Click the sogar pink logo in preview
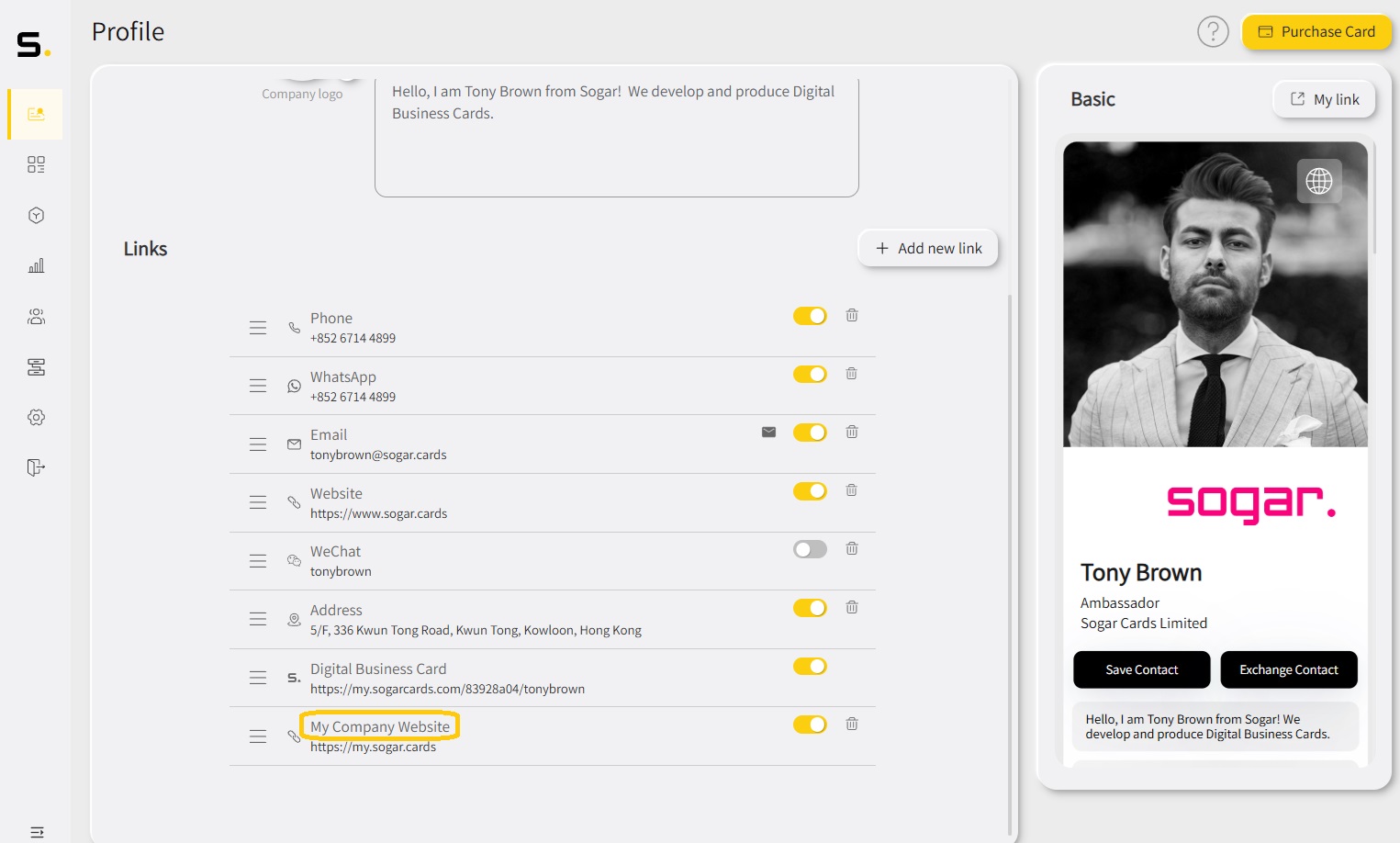The image size is (1400, 843). pos(1251,503)
